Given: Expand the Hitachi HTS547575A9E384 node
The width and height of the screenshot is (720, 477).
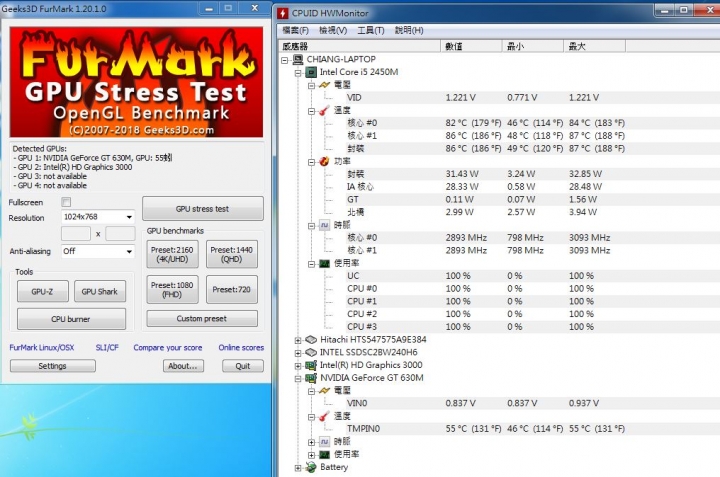Looking at the screenshot, I should tap(298, 341).
